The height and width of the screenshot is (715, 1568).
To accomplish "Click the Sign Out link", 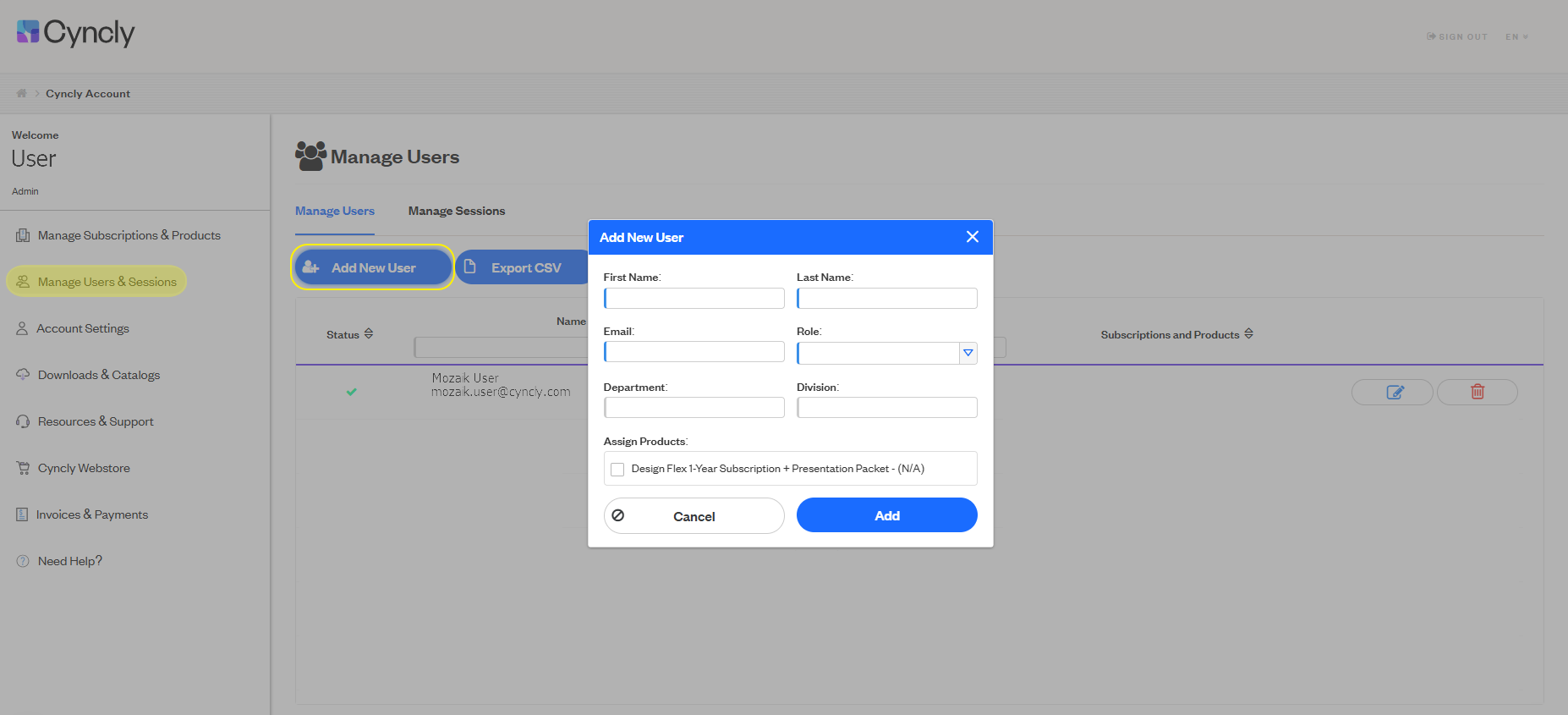I will [1457, 36].
